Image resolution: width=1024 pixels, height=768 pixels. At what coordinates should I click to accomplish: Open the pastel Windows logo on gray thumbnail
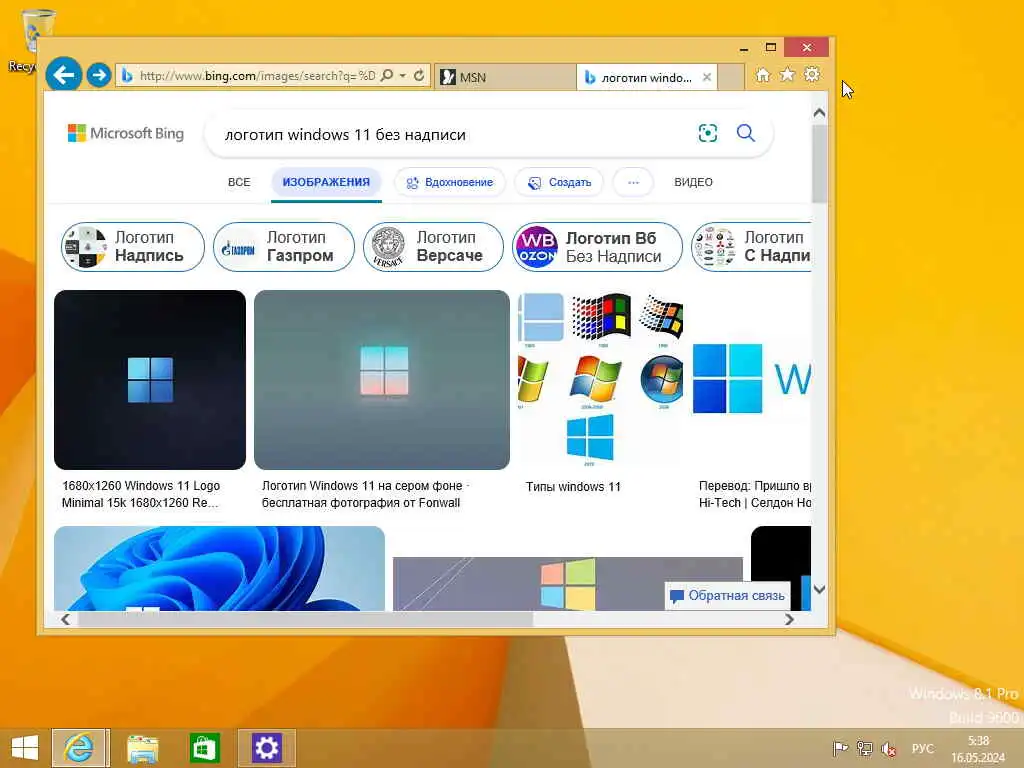coord(568,583)
